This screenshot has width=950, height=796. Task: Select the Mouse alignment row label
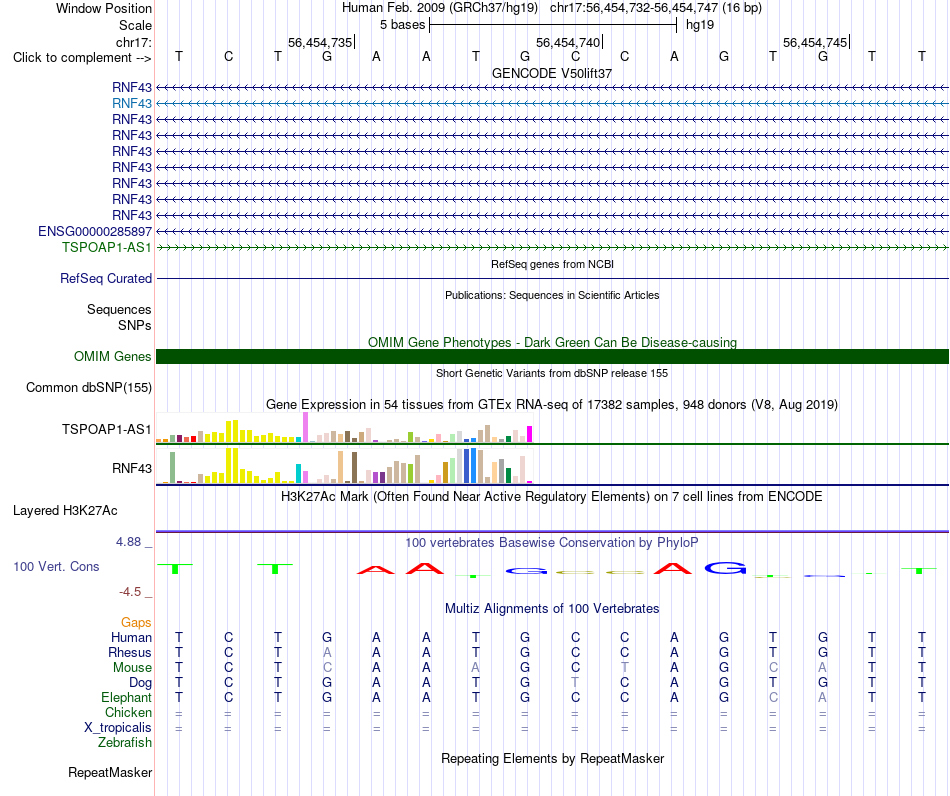coord(132,668)
